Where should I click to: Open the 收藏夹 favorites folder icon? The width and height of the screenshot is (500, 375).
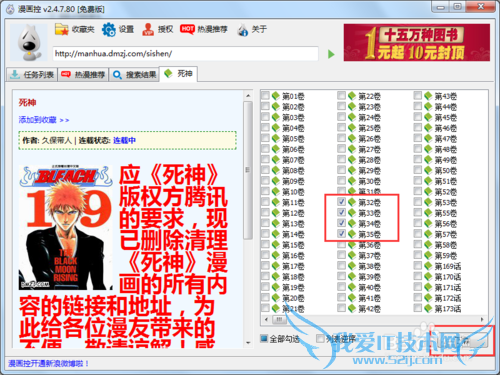pos(61,29)
